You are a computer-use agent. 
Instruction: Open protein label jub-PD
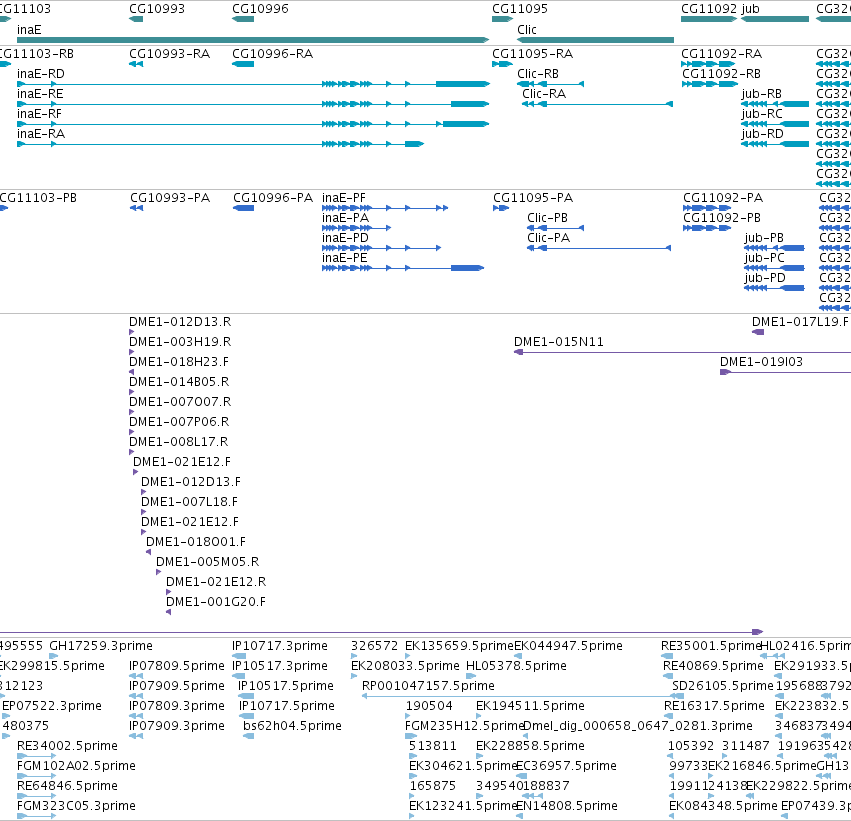tap(765, 278)
